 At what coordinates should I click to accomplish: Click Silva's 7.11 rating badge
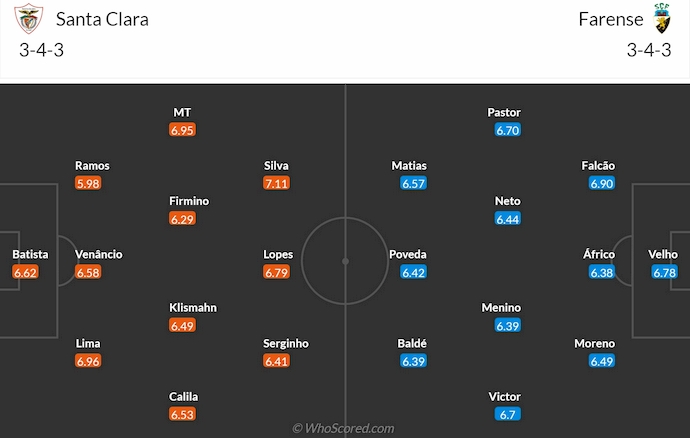277,183
